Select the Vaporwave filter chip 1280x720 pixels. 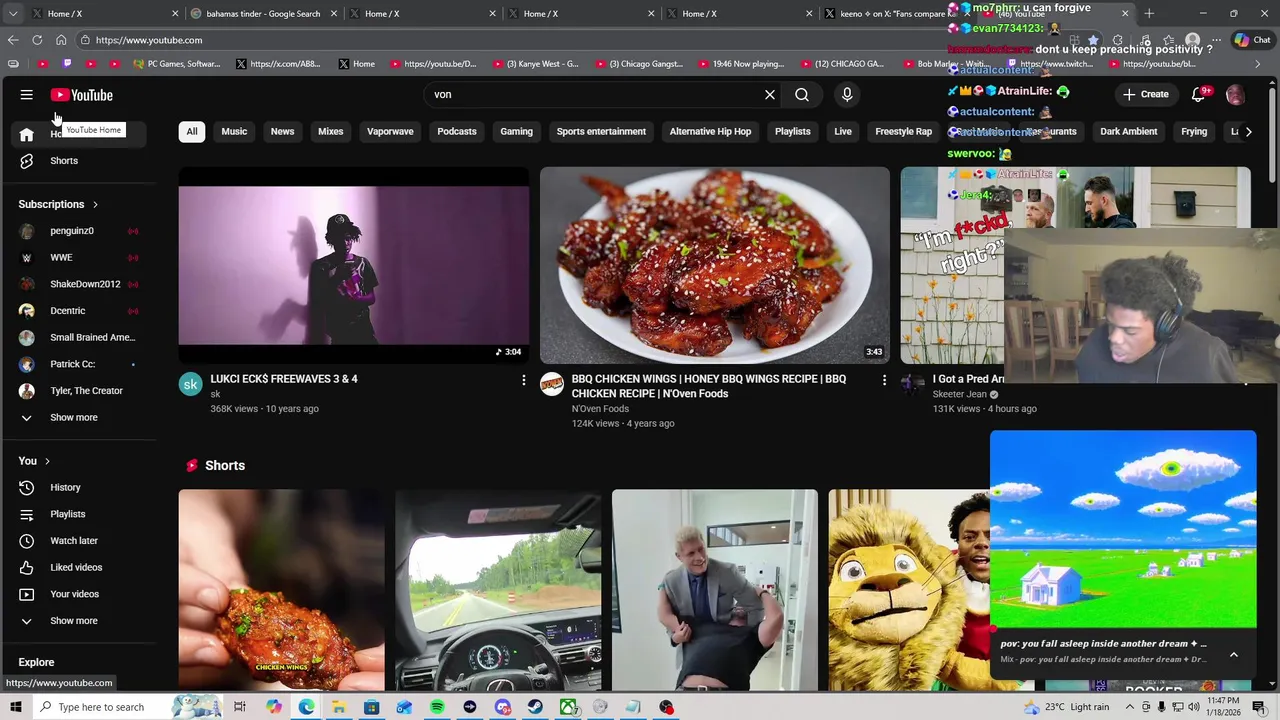[390, 131]
